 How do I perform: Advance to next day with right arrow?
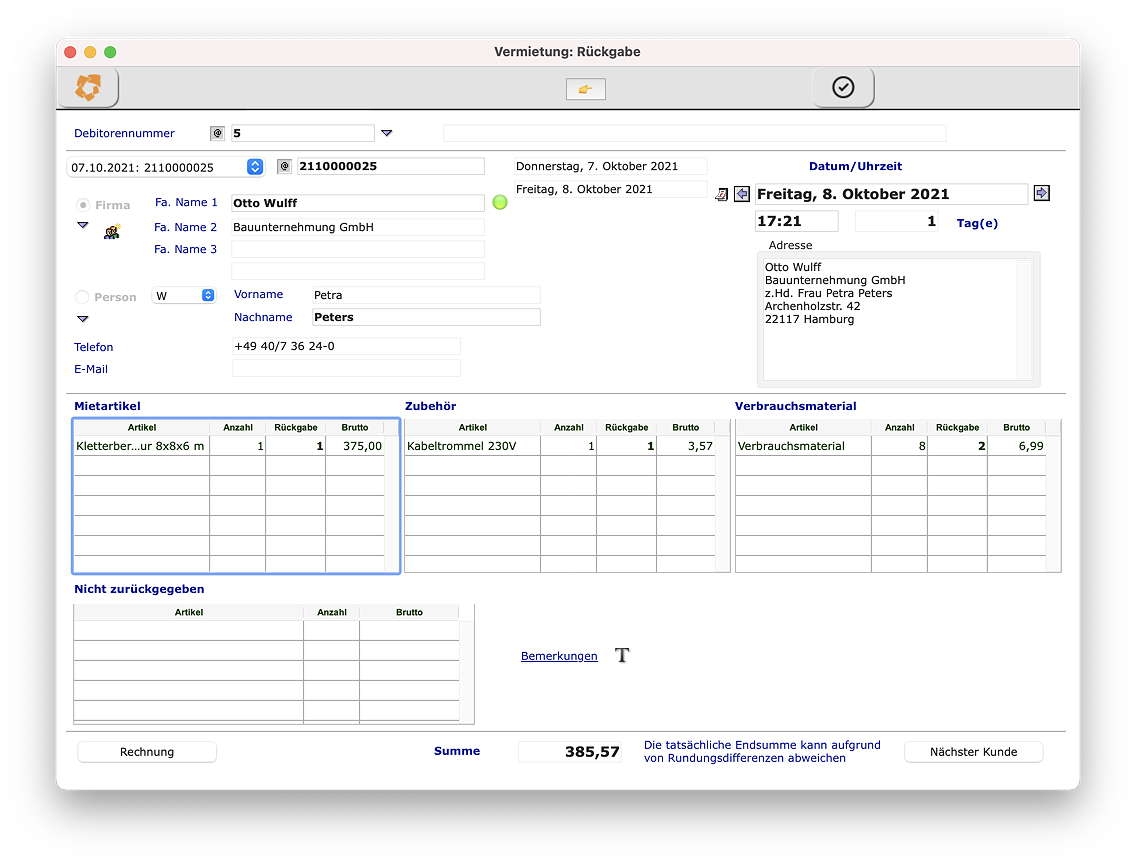click(1041, 194)
